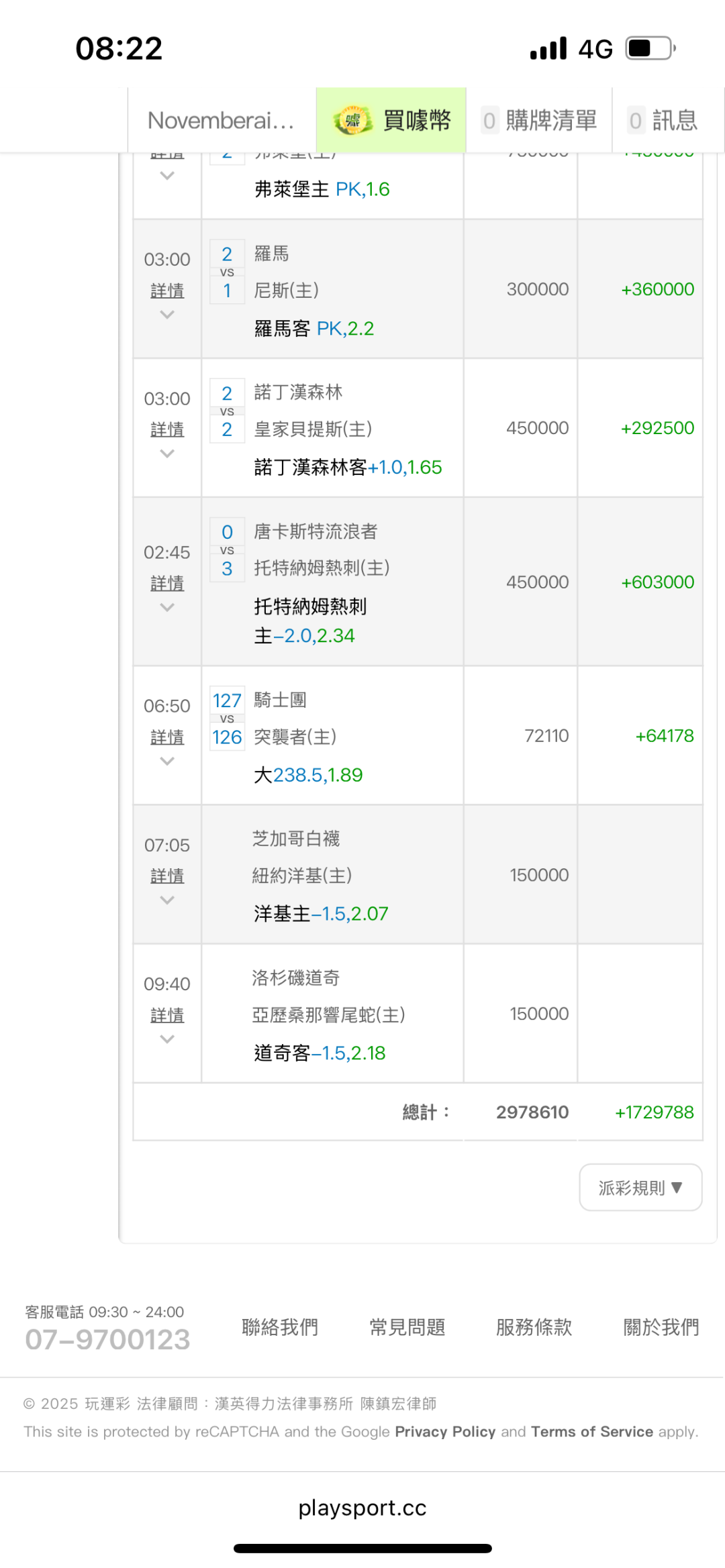Open the Novemberai account menu
The height and width of the screenshot is (1568, 725).
pyautogui.click(x=221, y=121)
